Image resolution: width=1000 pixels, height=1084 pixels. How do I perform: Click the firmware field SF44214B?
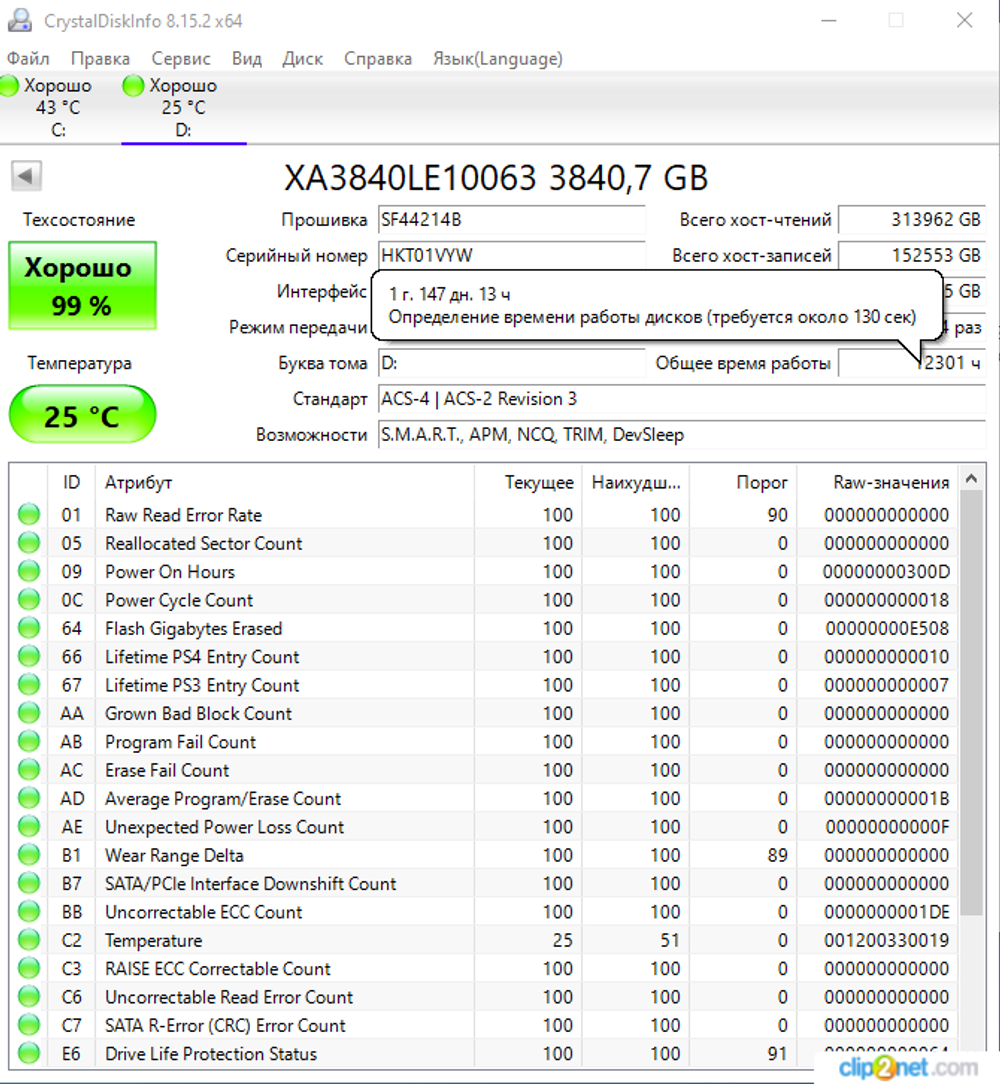[x=511, y=220]
